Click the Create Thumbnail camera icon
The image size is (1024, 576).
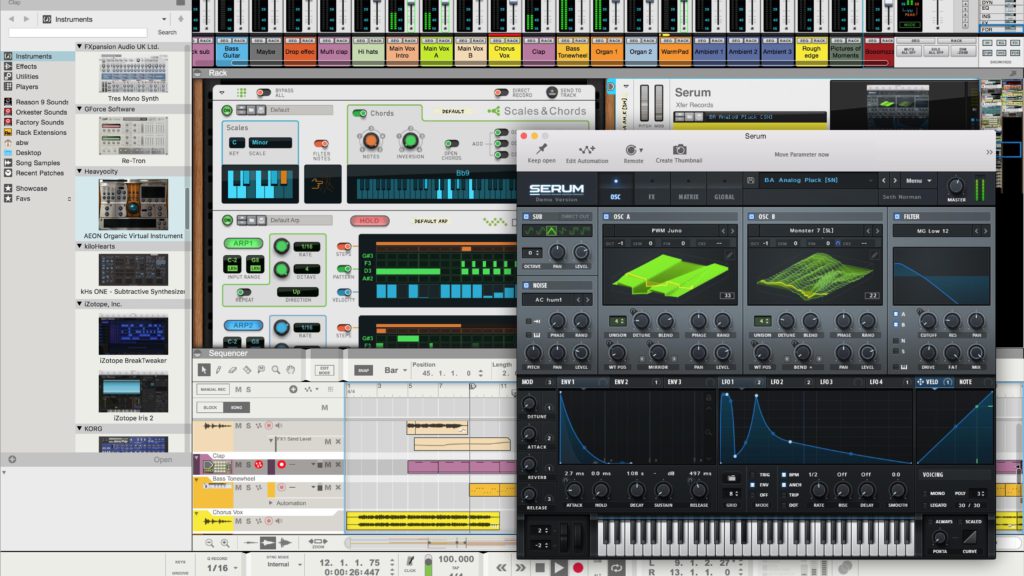click(679, 150)
